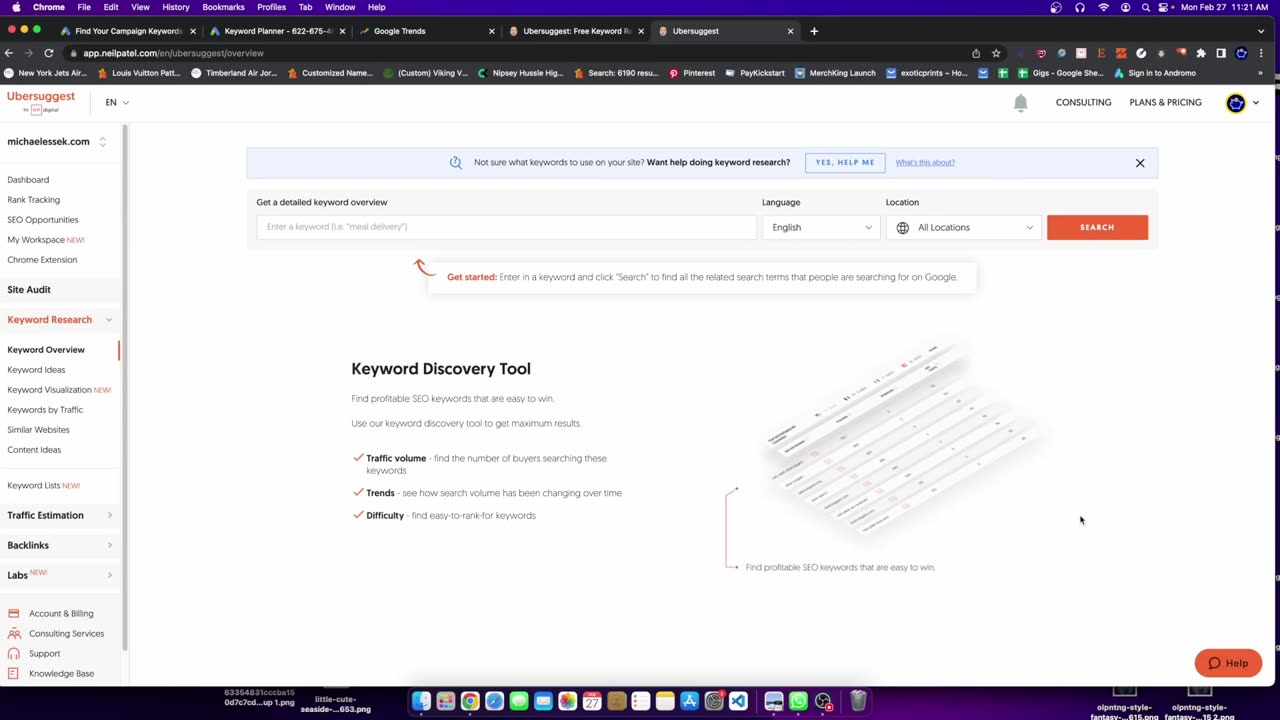1280x720 pixels.
Task: Open Keywords by Traffic in the sidebar
Action: 45,410
